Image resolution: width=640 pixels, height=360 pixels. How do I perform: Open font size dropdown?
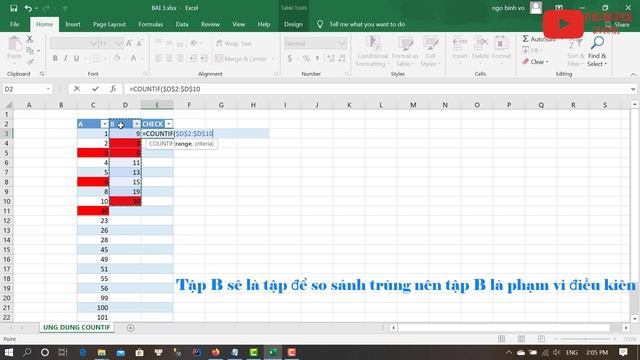(x=119, y=43)
